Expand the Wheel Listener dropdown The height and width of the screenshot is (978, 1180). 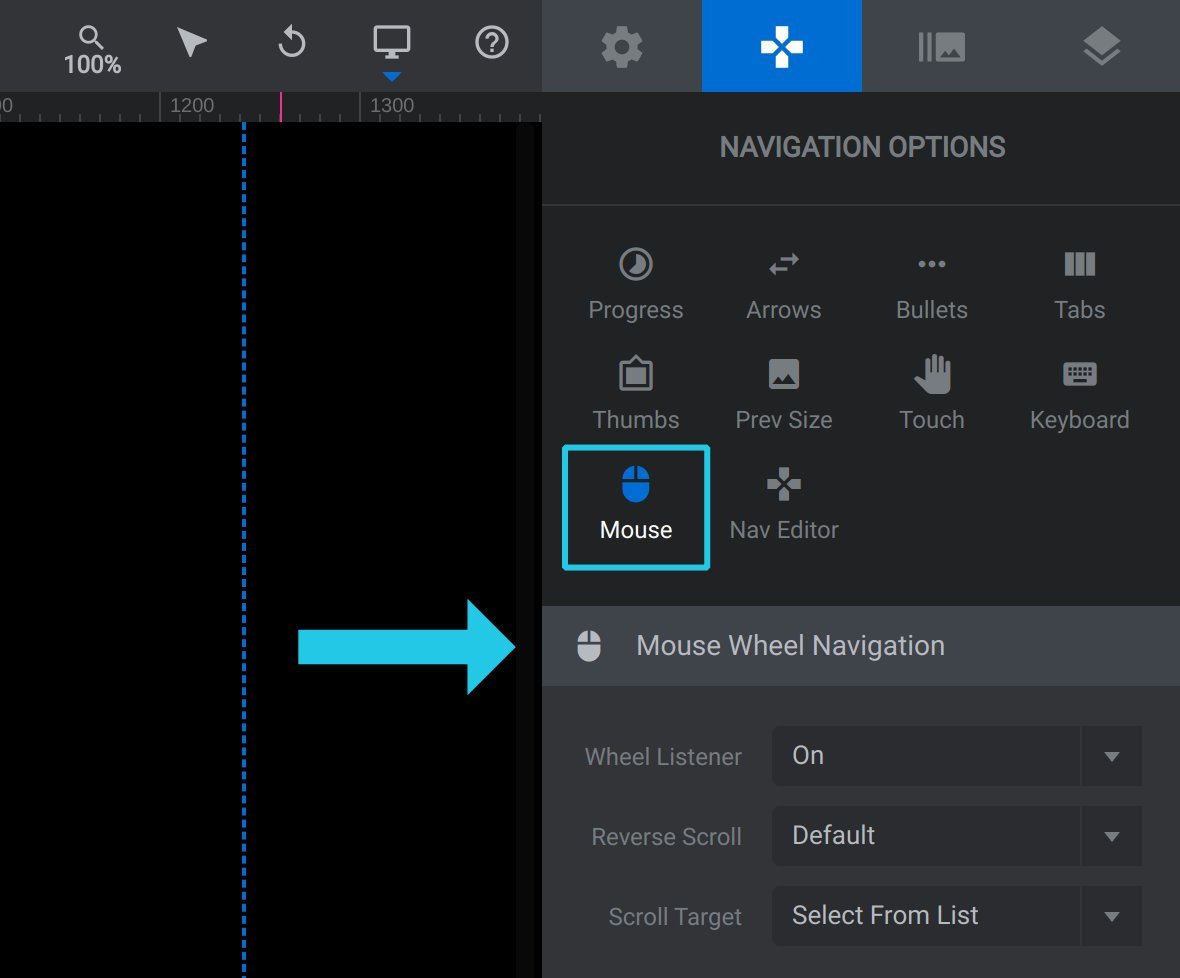956,756
